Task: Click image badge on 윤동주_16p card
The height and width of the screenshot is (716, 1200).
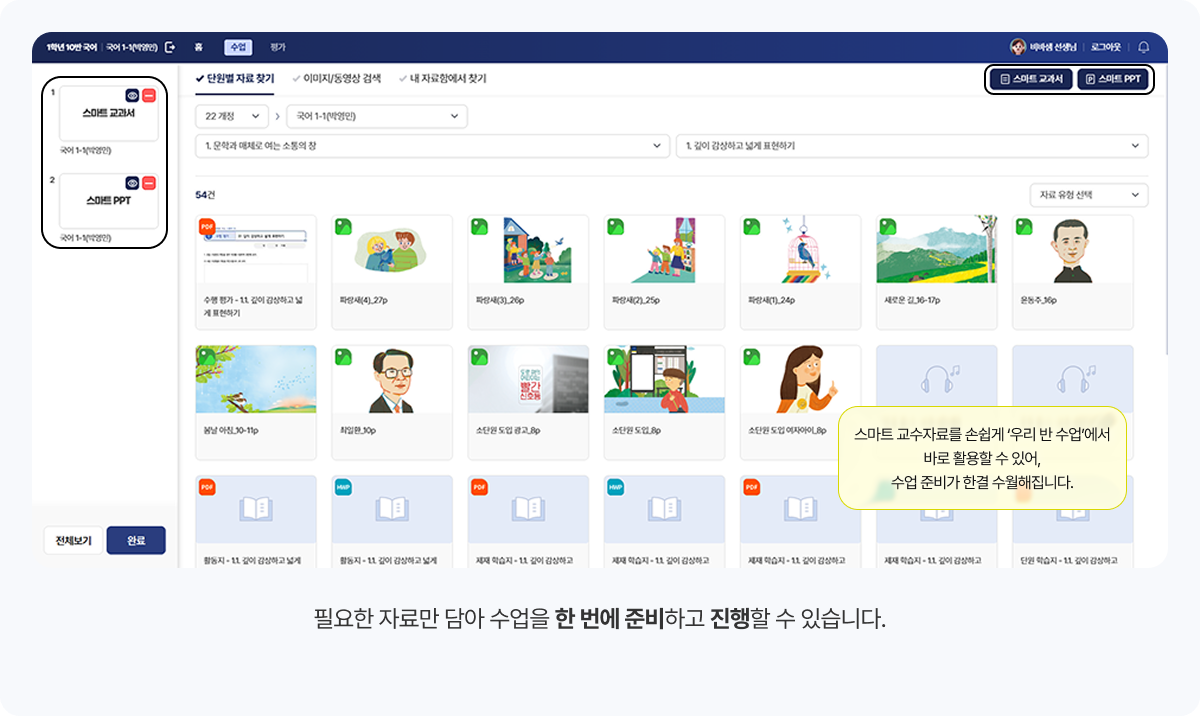Action: click(x=1023, y=226)
